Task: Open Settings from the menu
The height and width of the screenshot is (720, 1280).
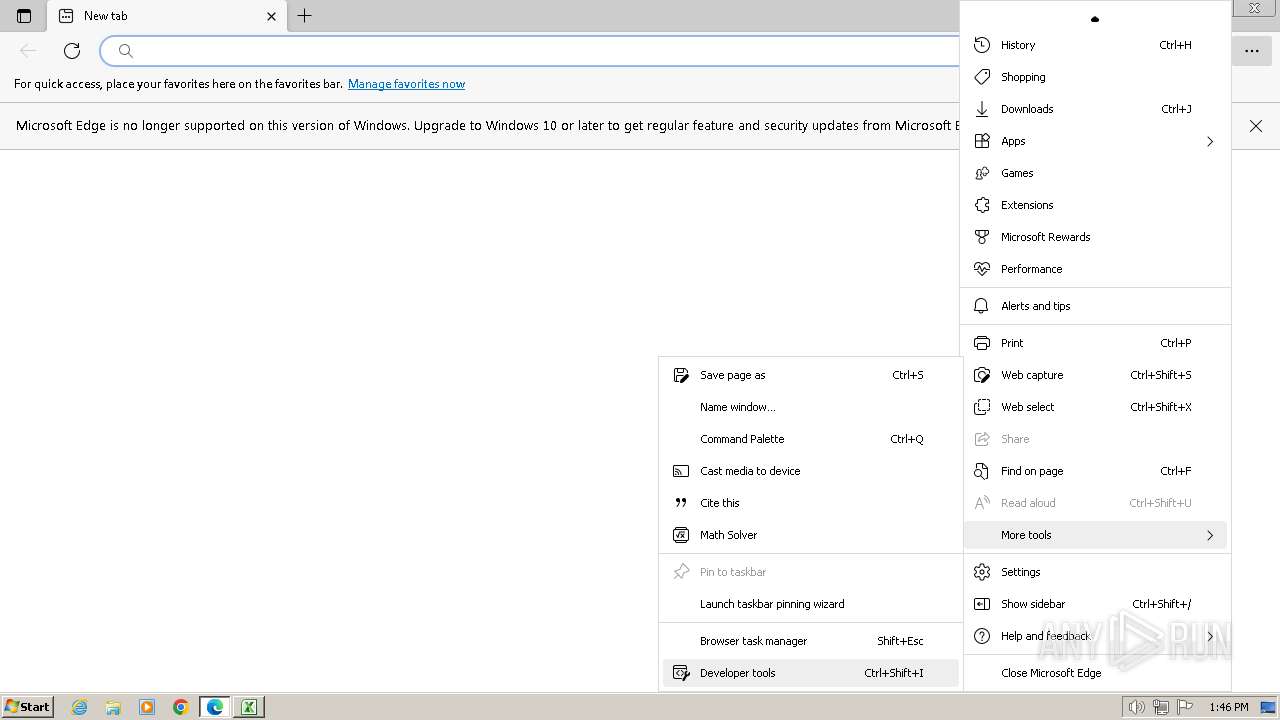Action: point(1095,572)
